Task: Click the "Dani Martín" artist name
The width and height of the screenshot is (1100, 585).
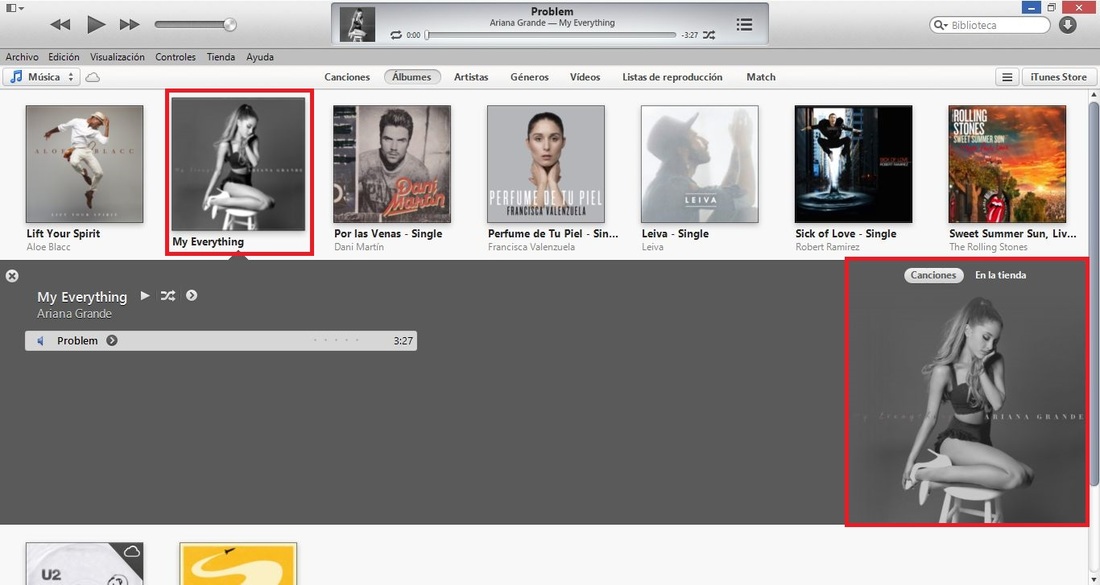Action: 359,247
